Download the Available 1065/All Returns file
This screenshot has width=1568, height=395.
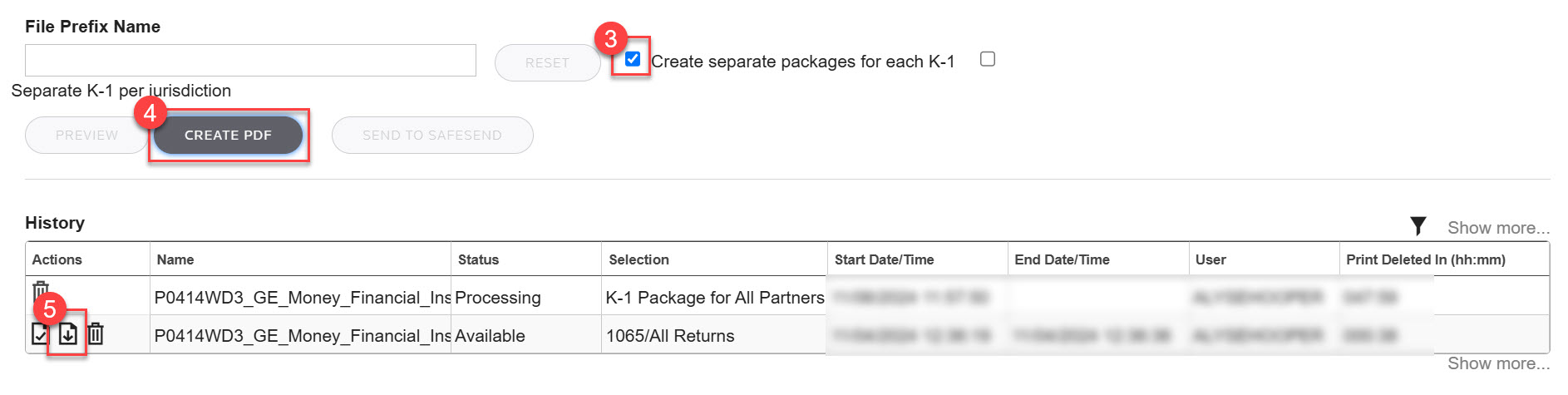click(x=67, y=334)
